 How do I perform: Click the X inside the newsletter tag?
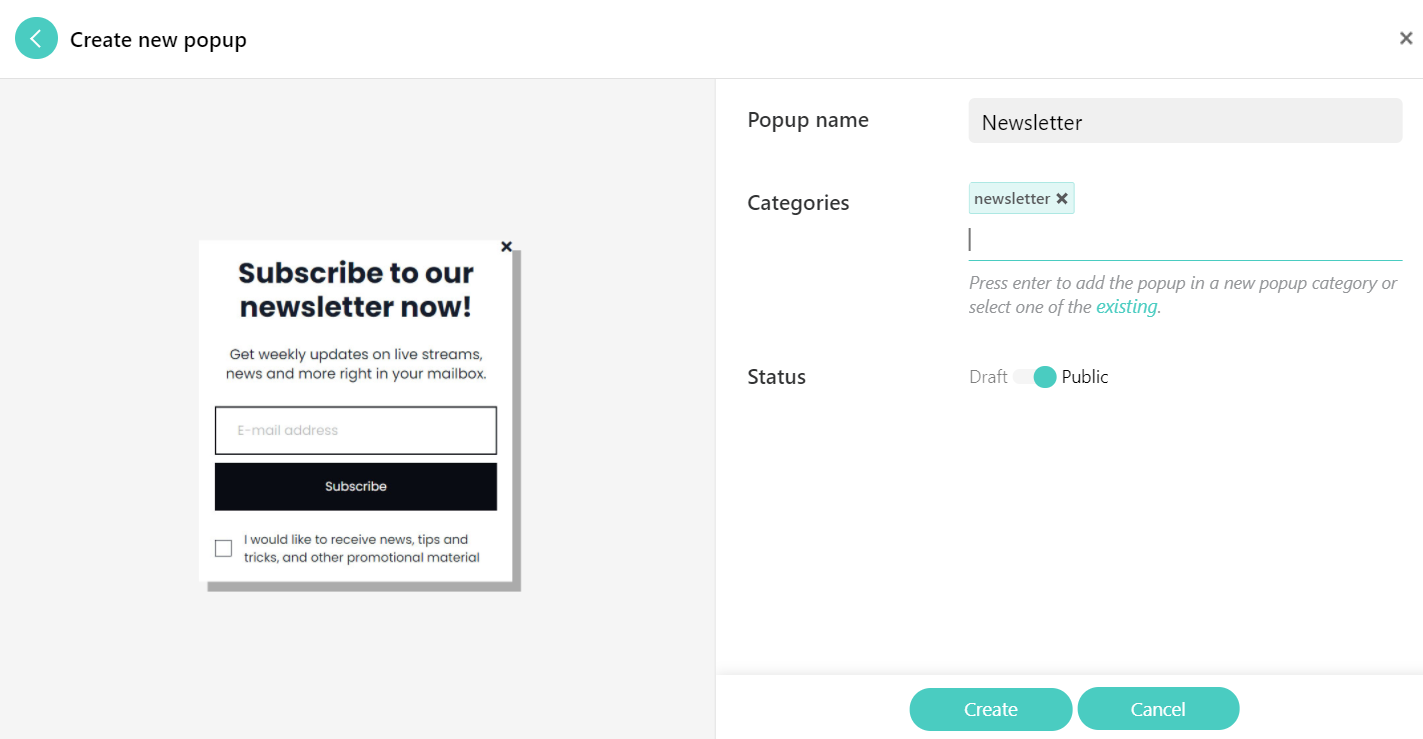tap(1063, 197)
